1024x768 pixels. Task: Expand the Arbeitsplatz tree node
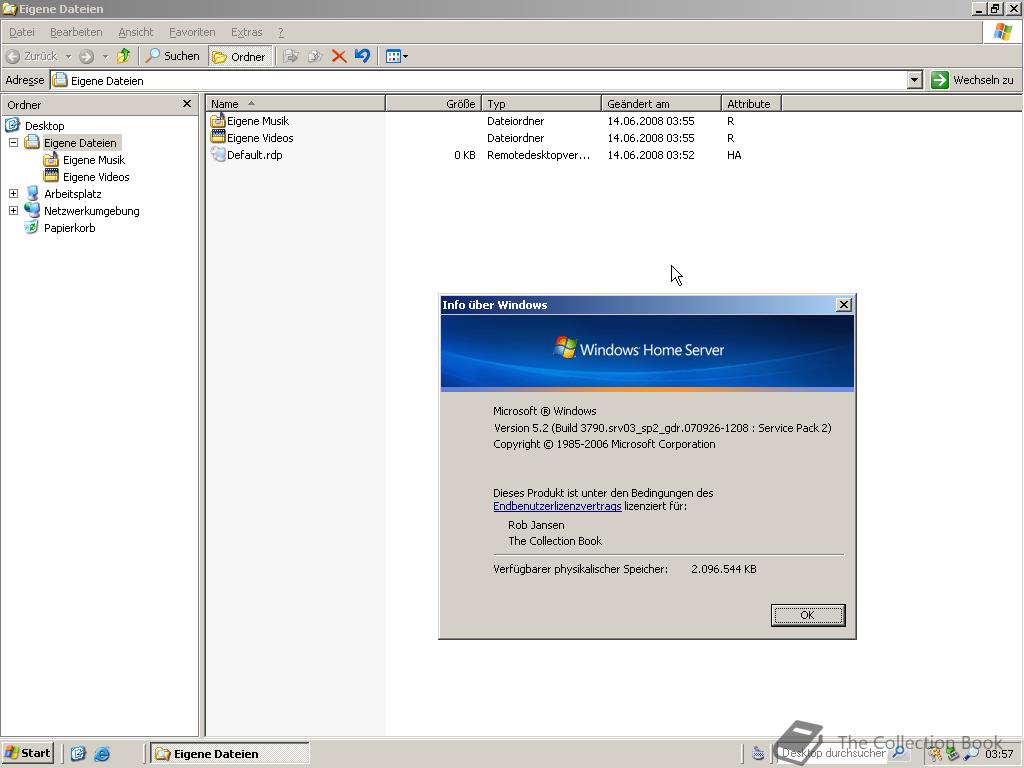pos(13,193)
